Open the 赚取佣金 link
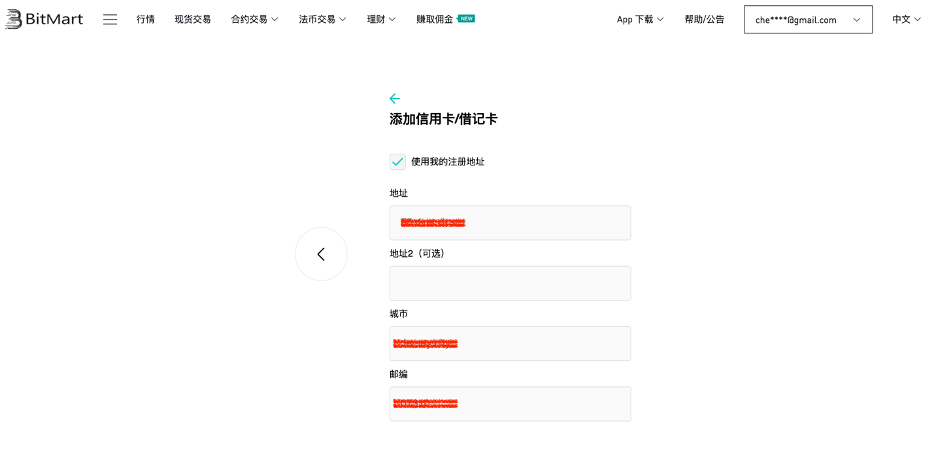Screen dimensions: 936x450 (x=434, y=19)
